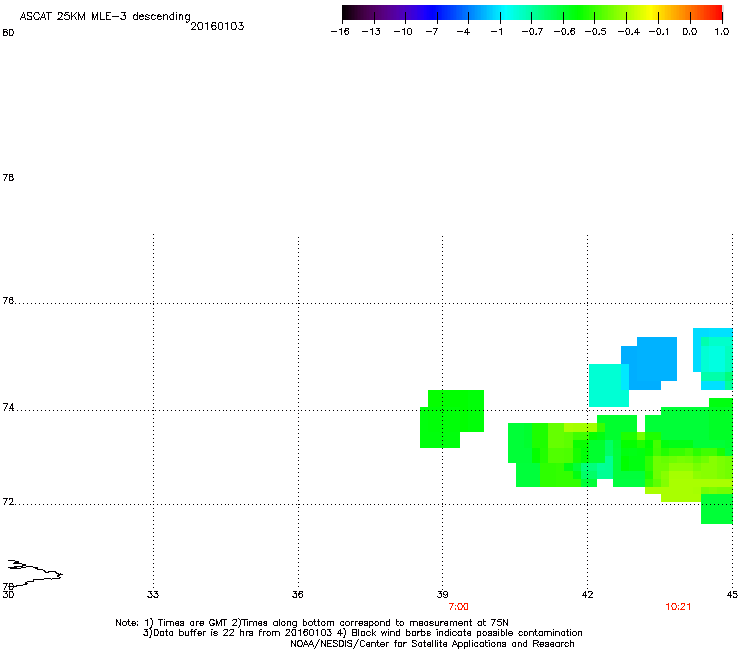Click the date label 20160103
The height and width of the screenshot is (650, 740).
(x=218, y=26)
